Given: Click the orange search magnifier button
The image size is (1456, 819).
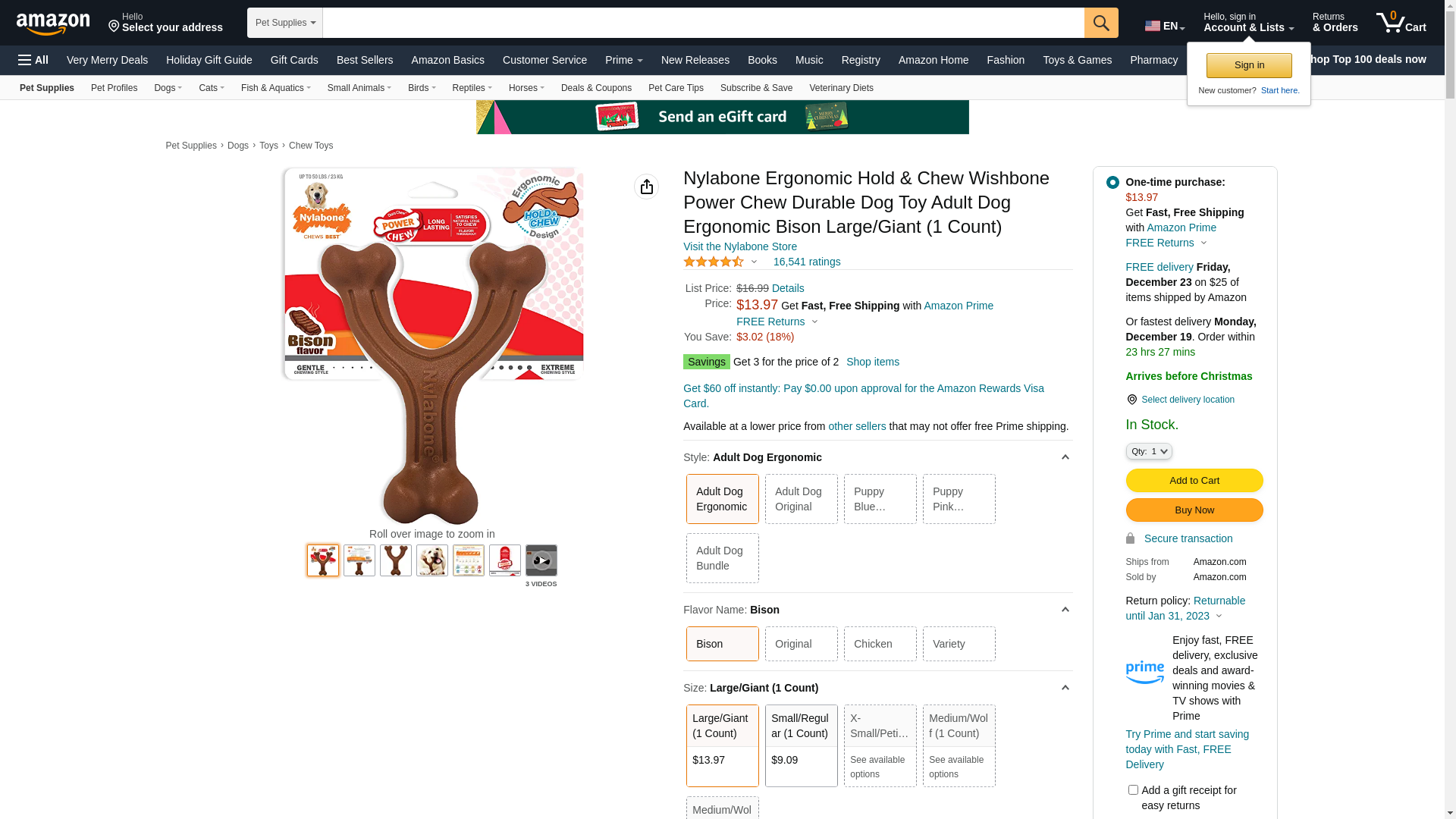Looking at the screenshot, I should click(x=1101, y=23).
